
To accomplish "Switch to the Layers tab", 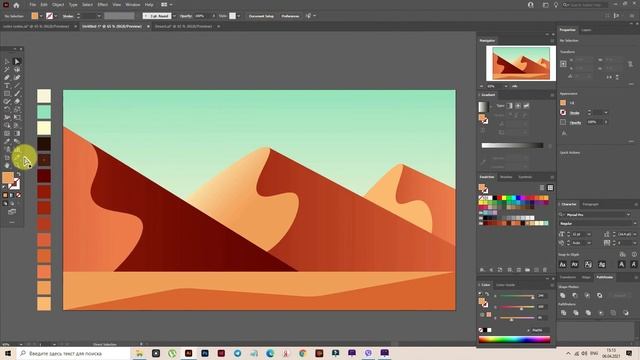I will click(x=586, y=30).
